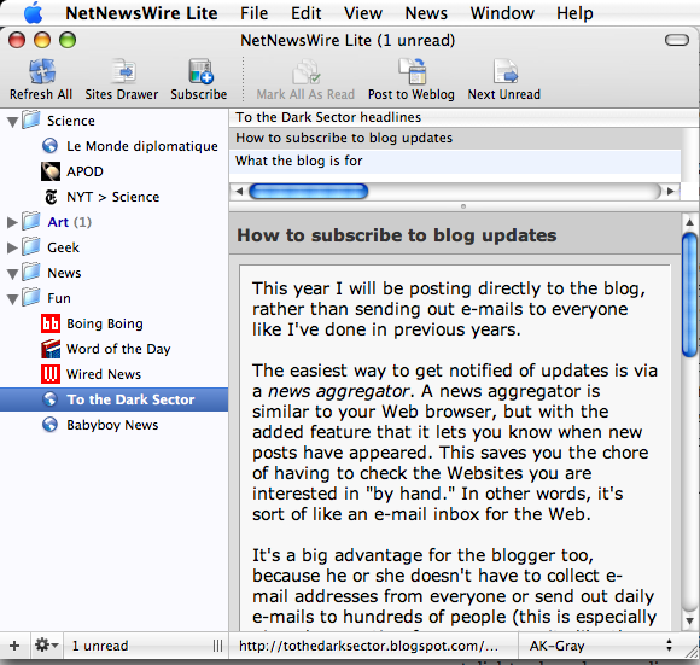Image resolution: width=700 pixels, height=665 pixels.
Task: Click the Subscribe toolbar icon
Action: pos(200,71)
